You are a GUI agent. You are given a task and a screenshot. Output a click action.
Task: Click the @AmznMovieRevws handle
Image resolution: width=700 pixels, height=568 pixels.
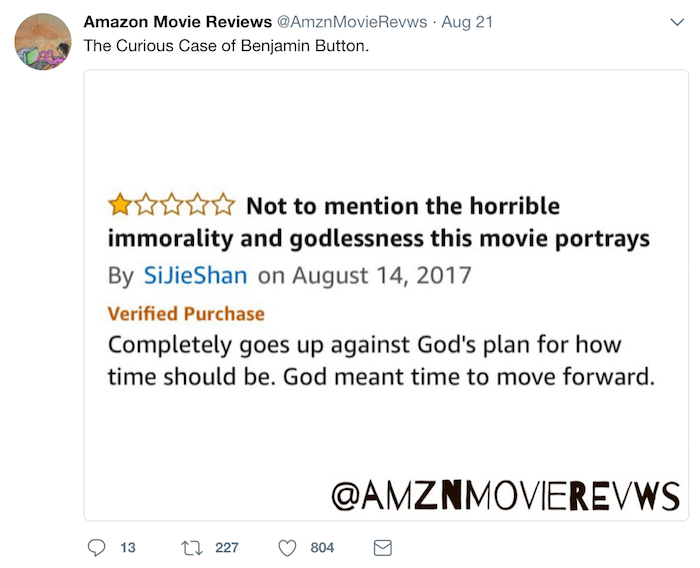click(352, 21)
